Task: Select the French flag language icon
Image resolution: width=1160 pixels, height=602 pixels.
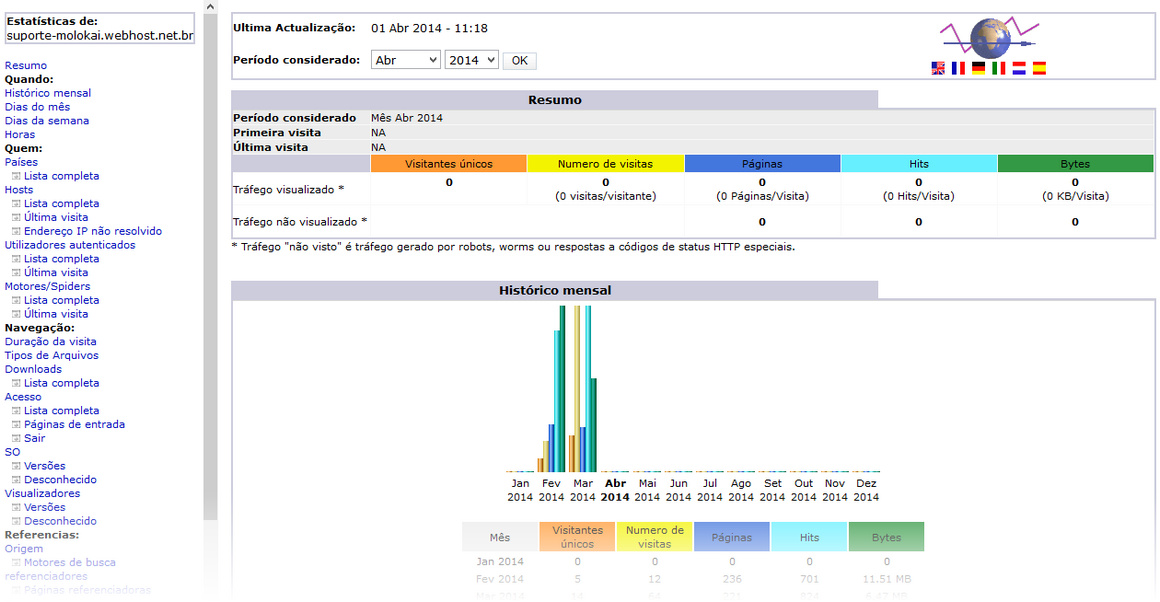Action: (958, 69)
